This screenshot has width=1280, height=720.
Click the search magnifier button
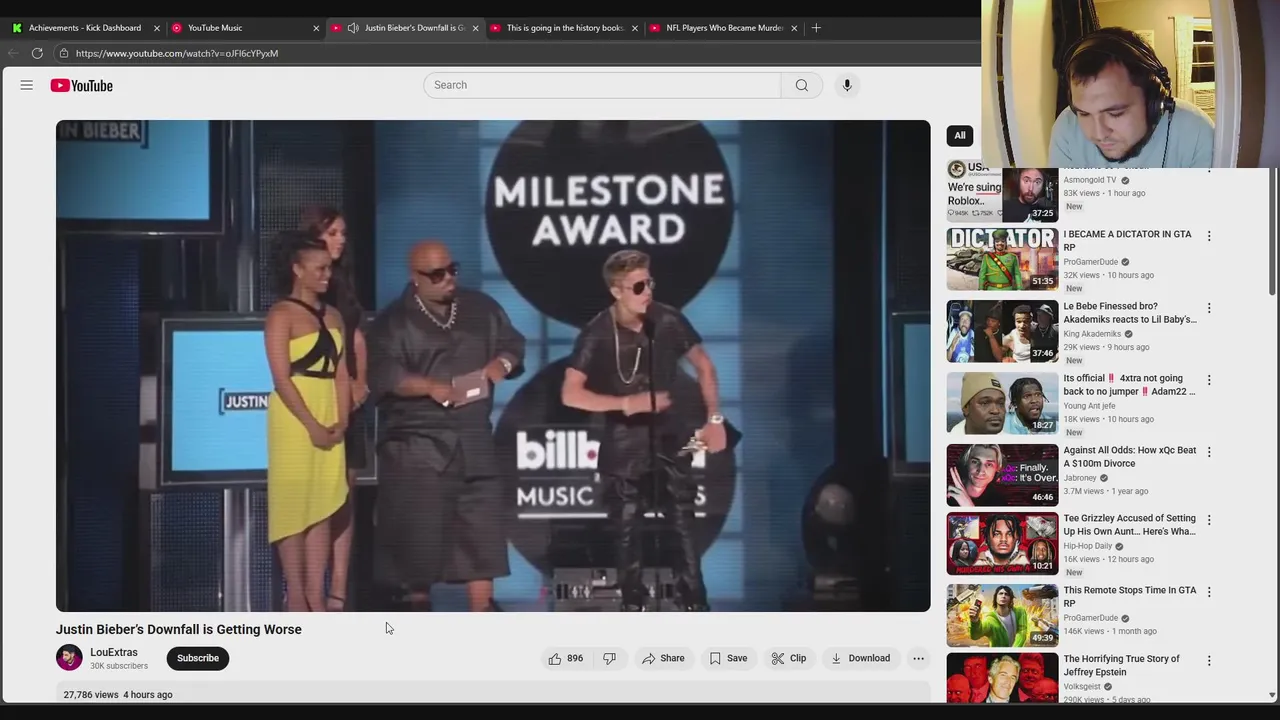pos(801,85)
